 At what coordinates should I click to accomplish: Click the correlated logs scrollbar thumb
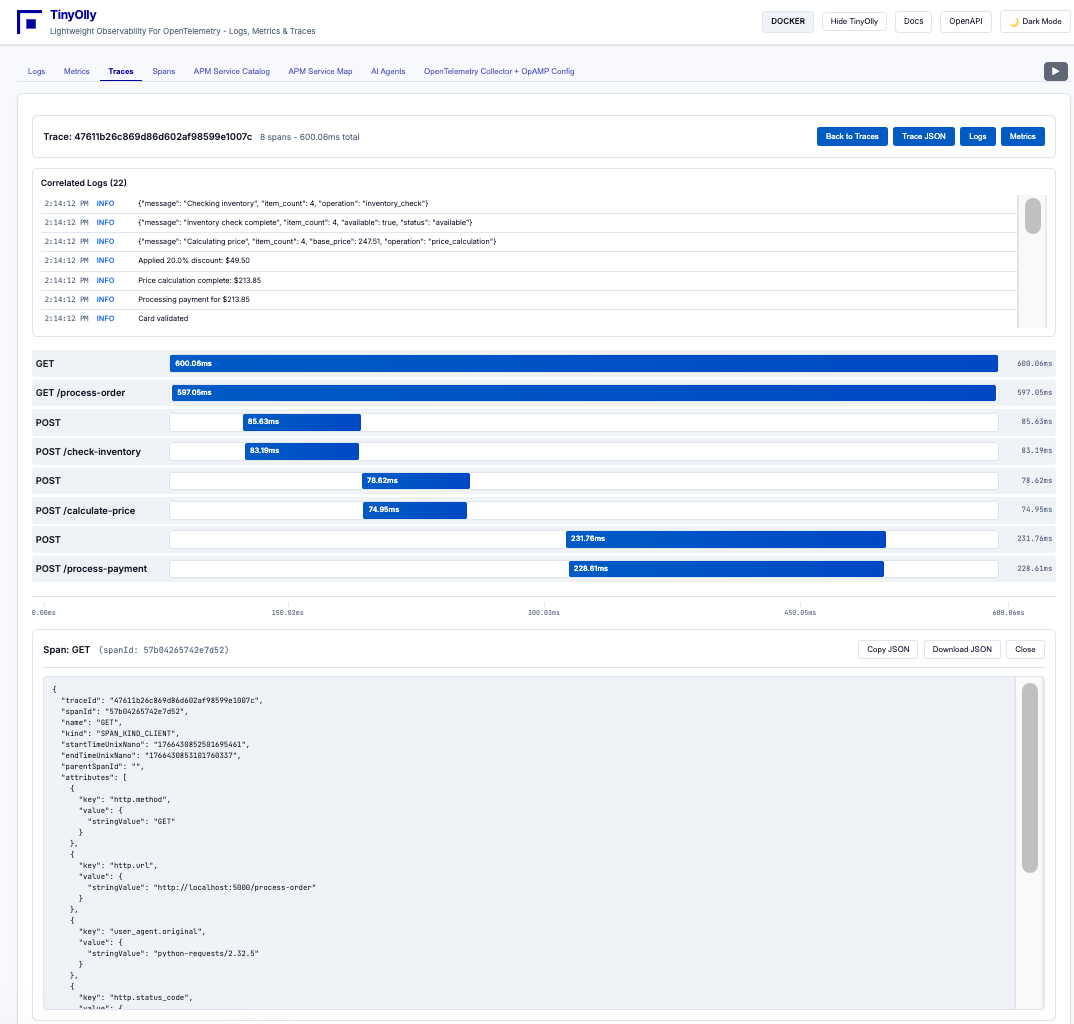[1033, 216]
